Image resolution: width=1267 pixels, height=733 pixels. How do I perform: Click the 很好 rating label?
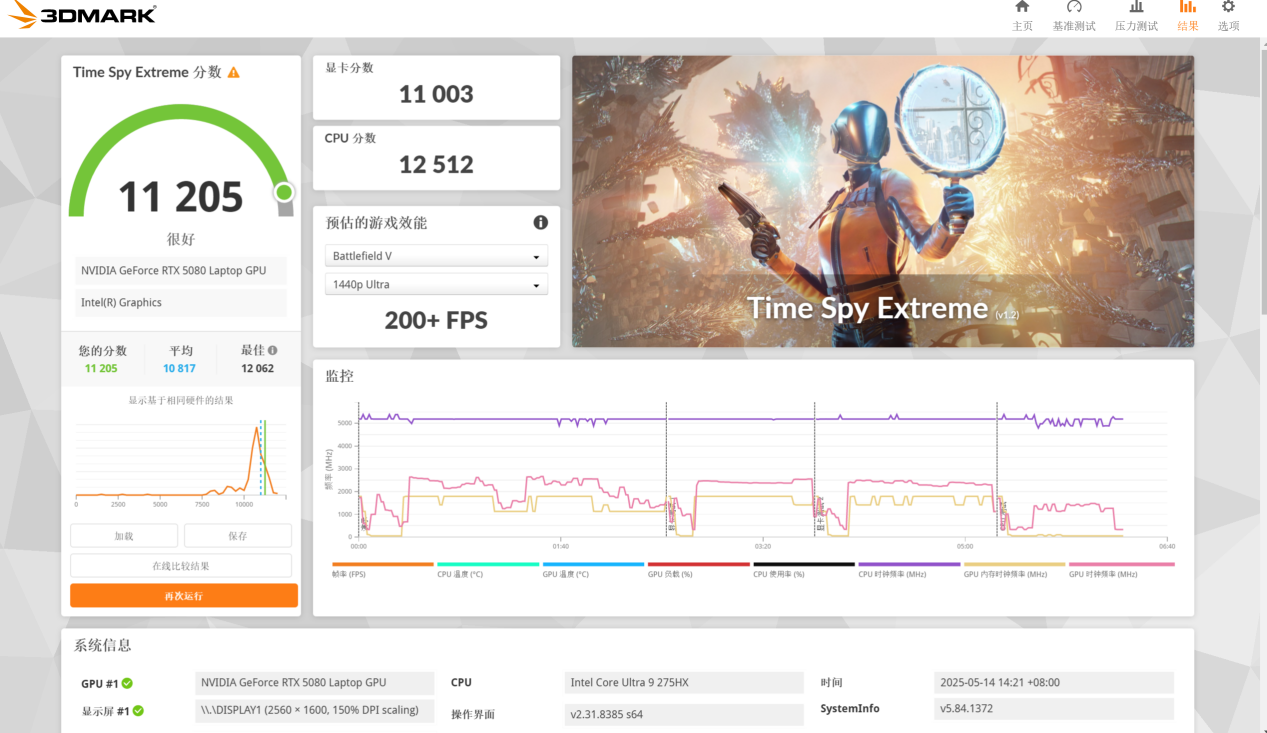(181, 239)
